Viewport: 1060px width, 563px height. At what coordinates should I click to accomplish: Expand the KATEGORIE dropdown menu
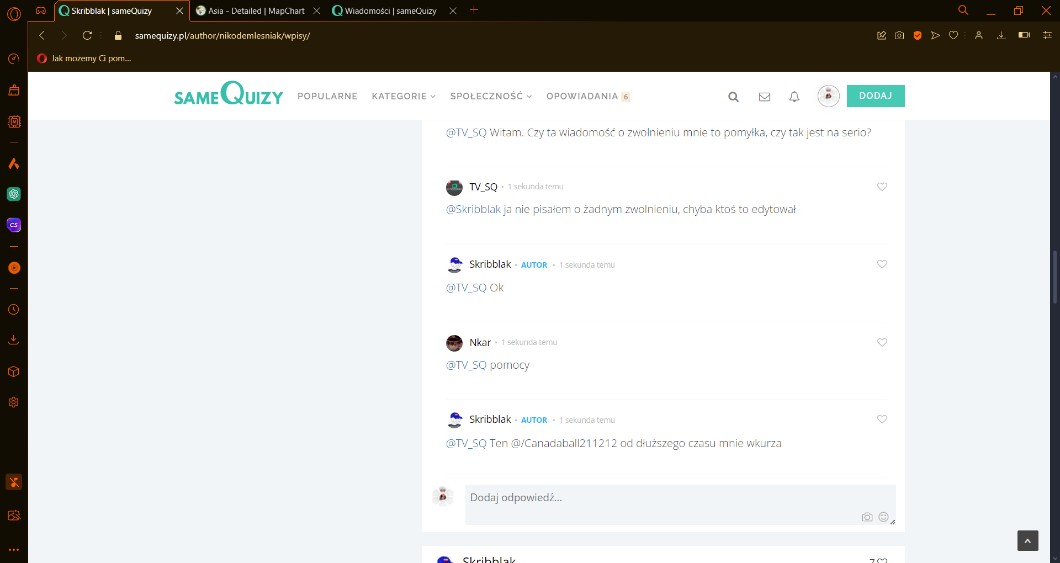[403, 97]
